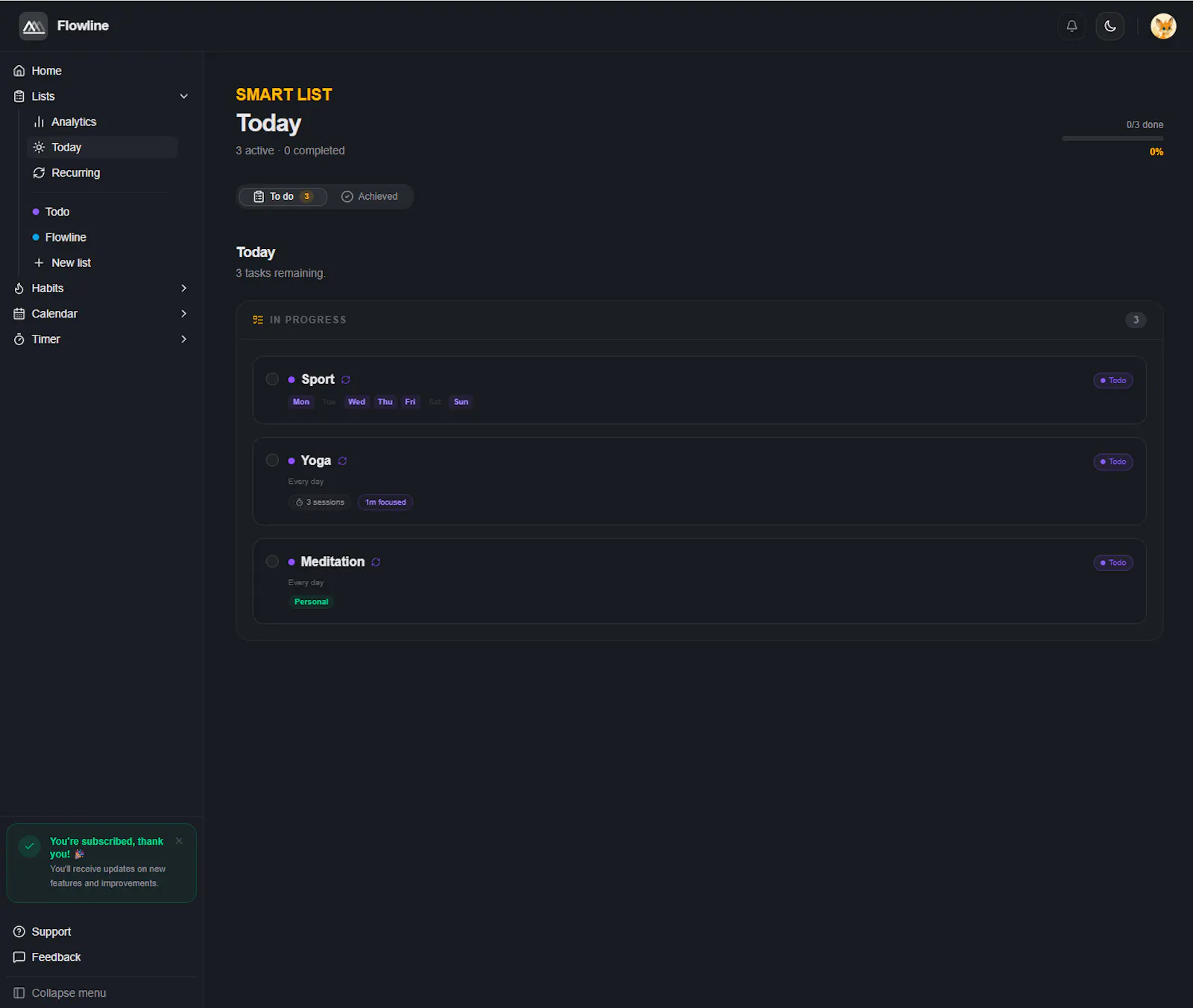This screenshot has height=1008, width=1193.
Task: Dismiss the subscribed notification
Action: click(x=179, y=841)
